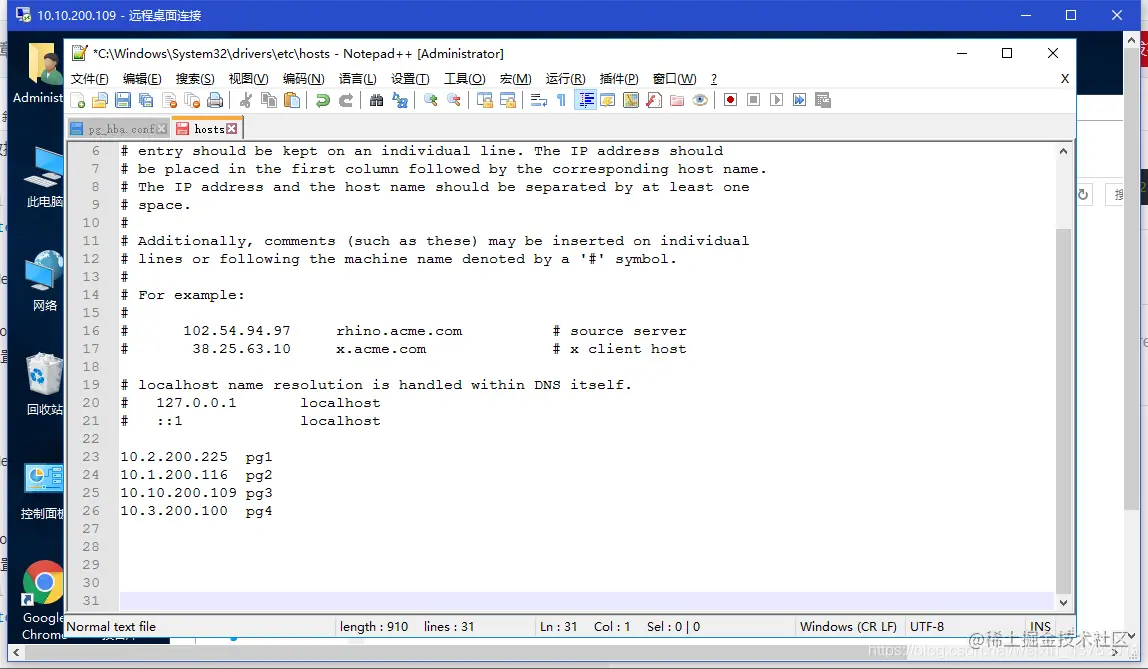Save the hosts file with the floppy icon

click(x=123, y=100)
